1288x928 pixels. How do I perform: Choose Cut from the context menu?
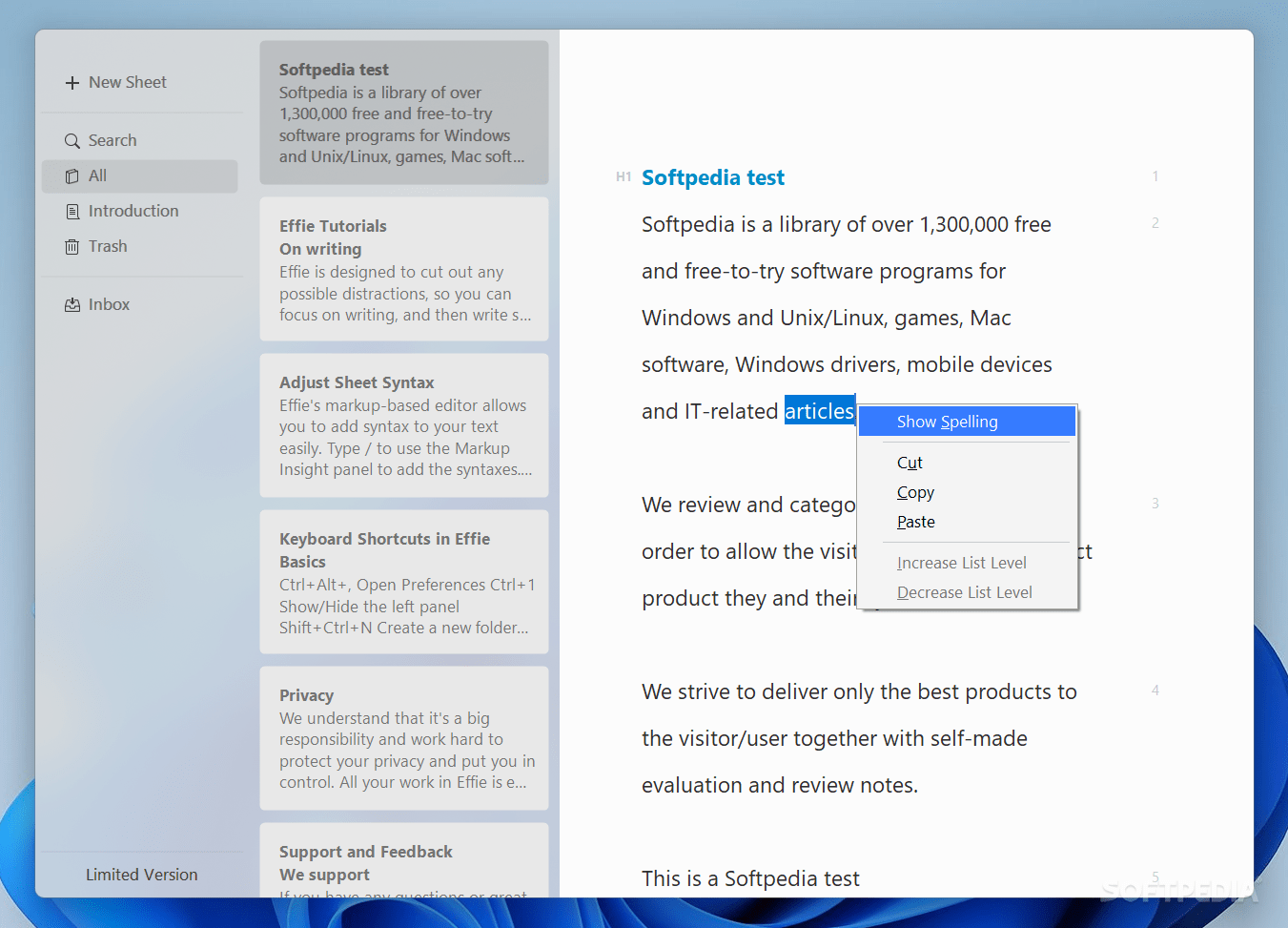967,463
